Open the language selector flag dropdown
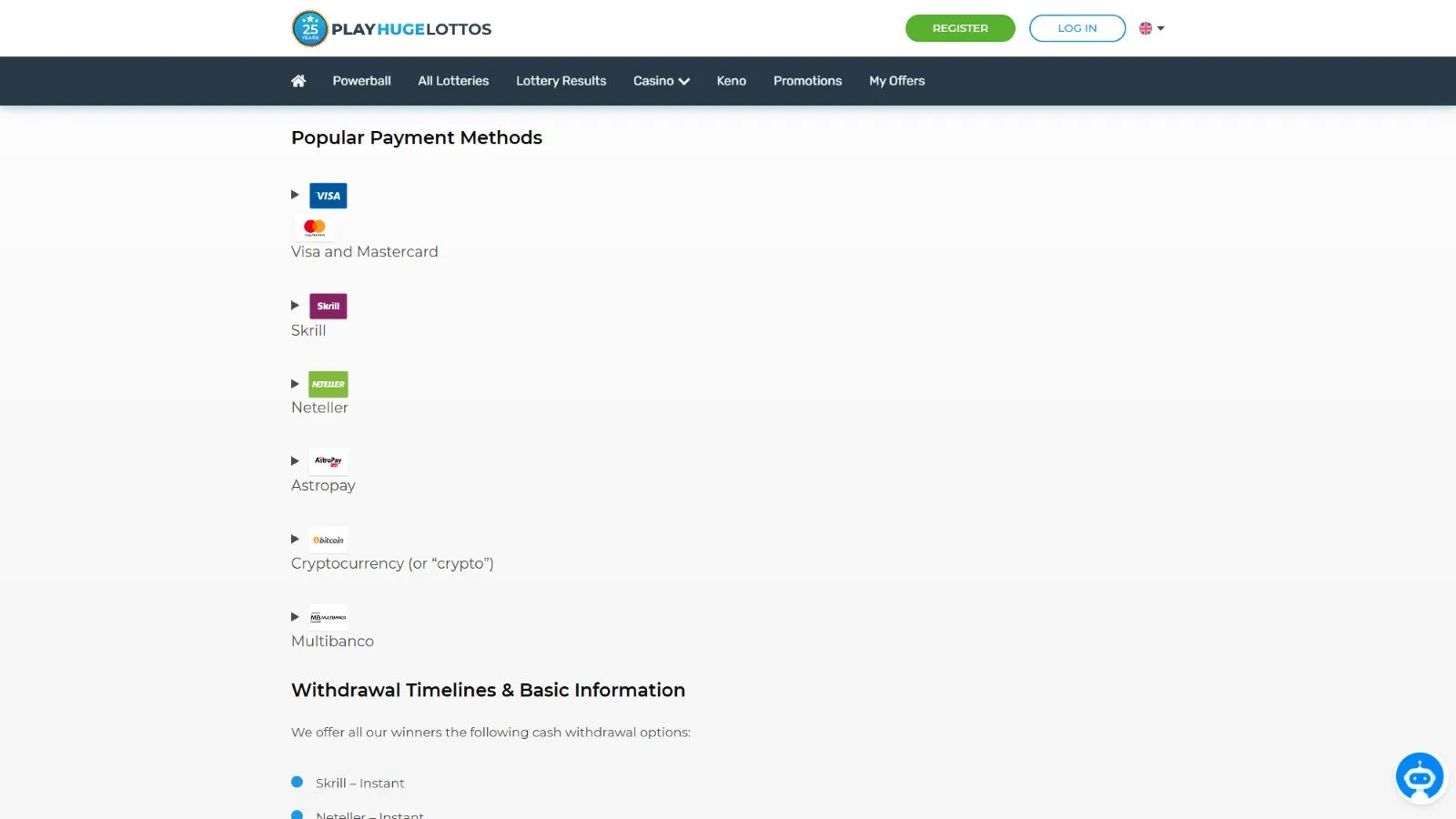1456x819 pixels. [1151, 28]
